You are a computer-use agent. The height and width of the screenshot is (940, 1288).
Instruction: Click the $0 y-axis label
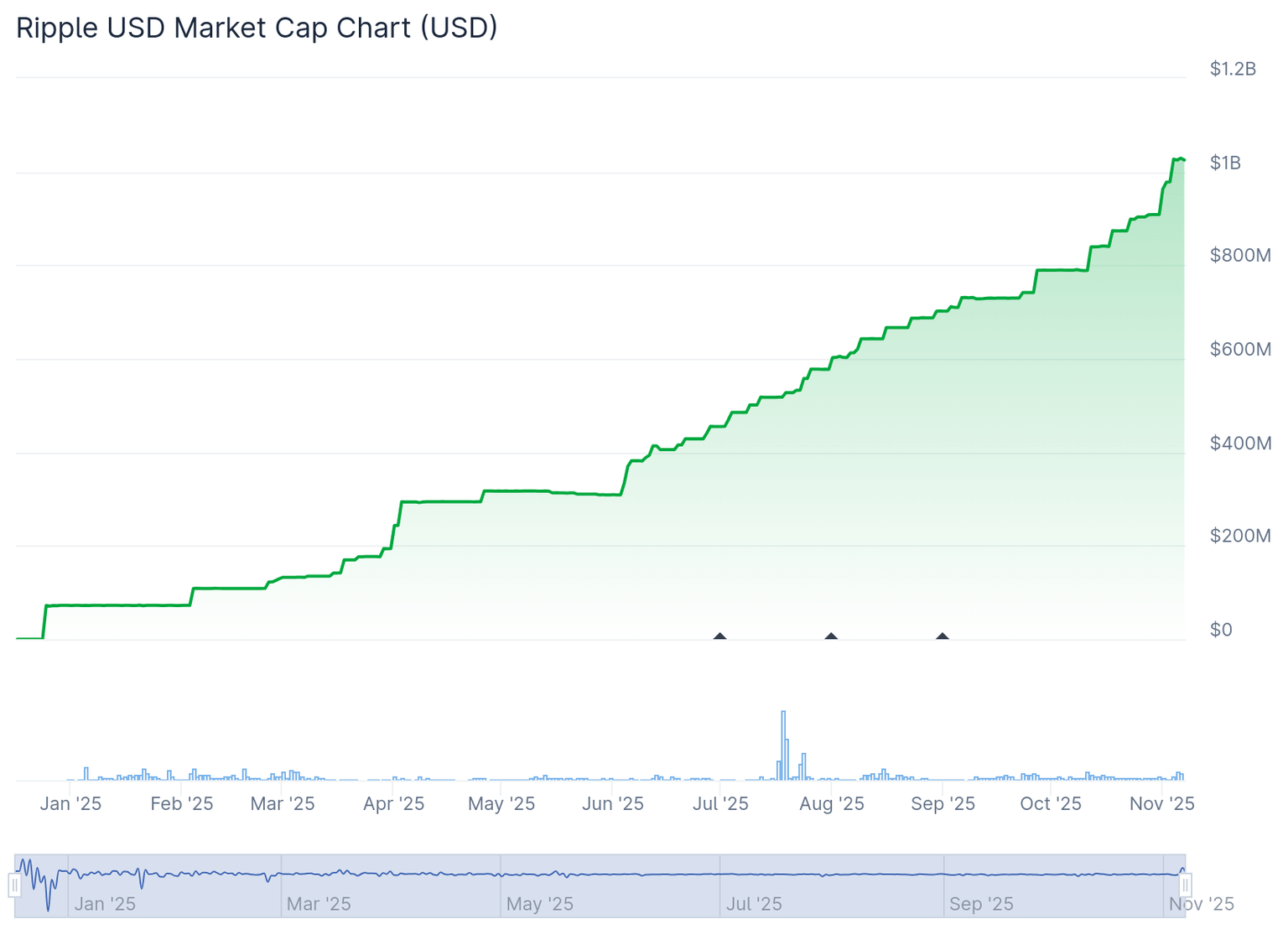(x=1221, y=630)
